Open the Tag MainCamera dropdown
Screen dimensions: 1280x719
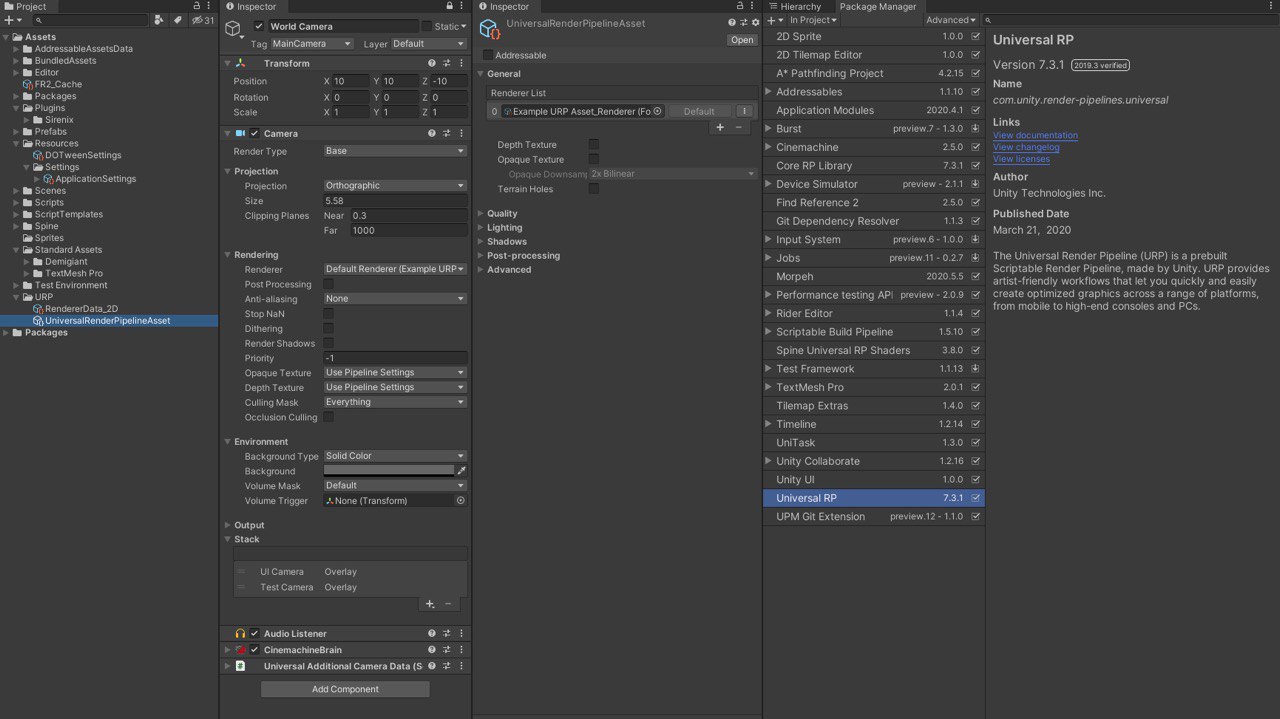(313, 43)
